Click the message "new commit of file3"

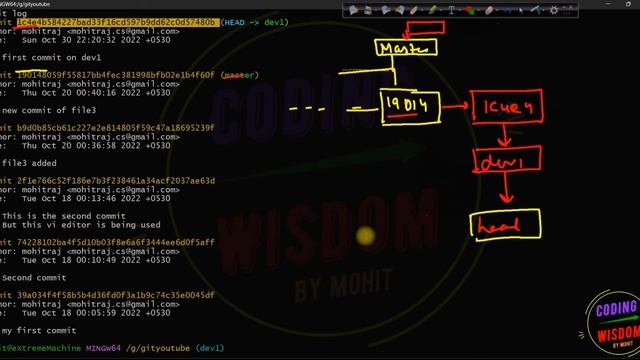pos(49,110)
